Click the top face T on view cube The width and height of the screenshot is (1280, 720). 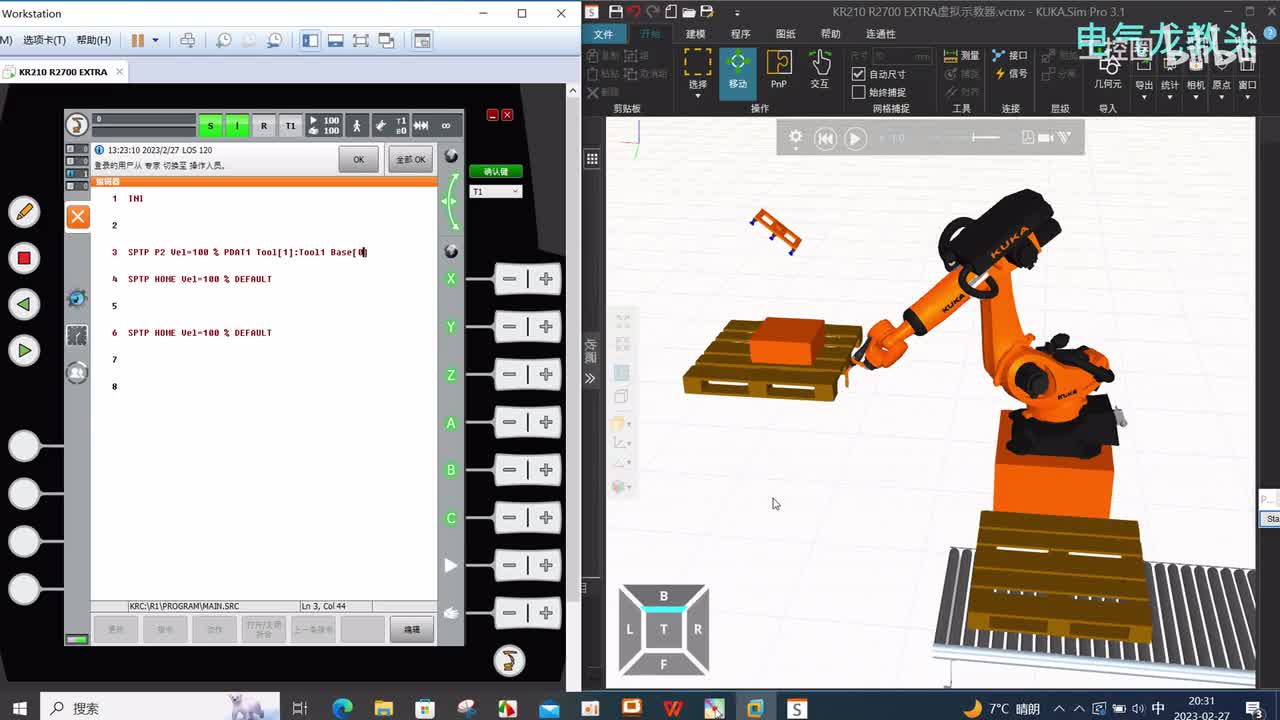point(663,629)
